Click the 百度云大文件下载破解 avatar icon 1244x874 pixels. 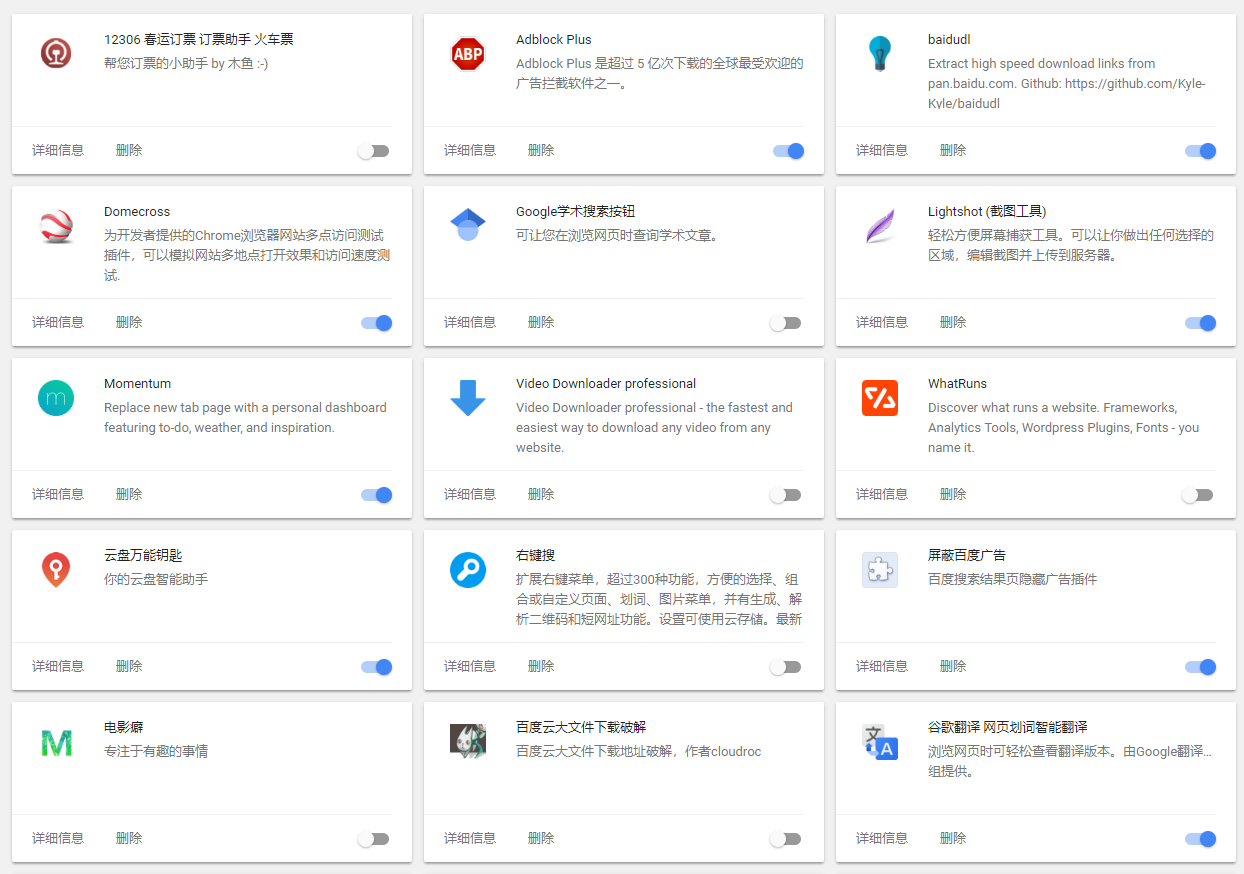(x=468, y=741)
